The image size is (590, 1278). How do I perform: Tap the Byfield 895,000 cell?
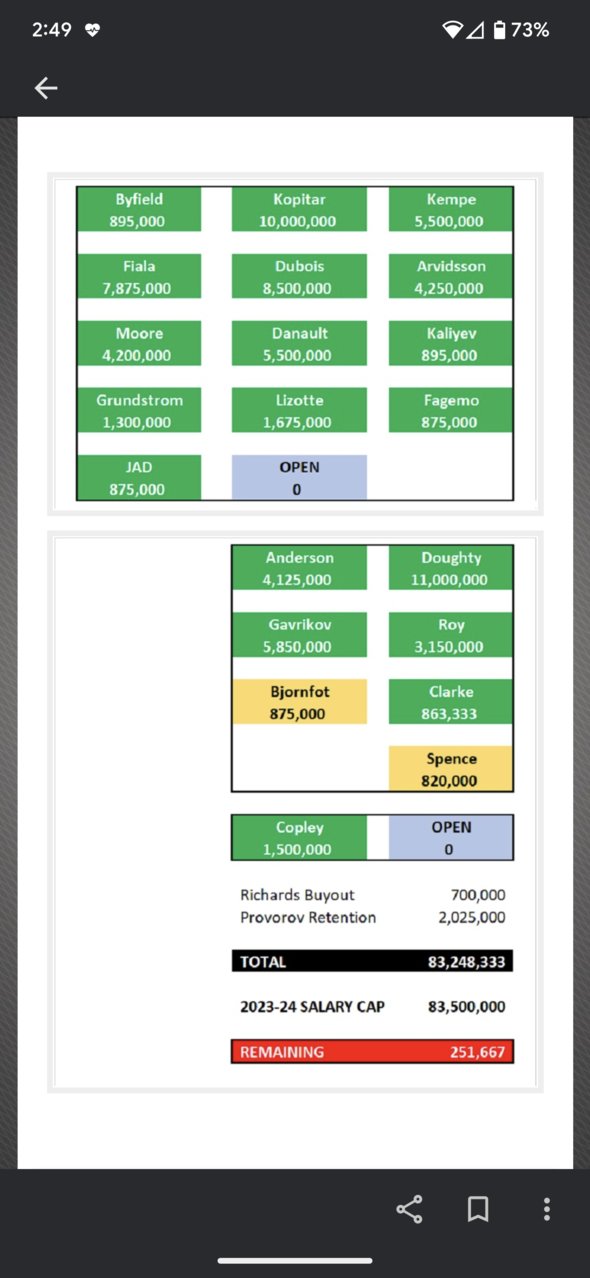139,210
